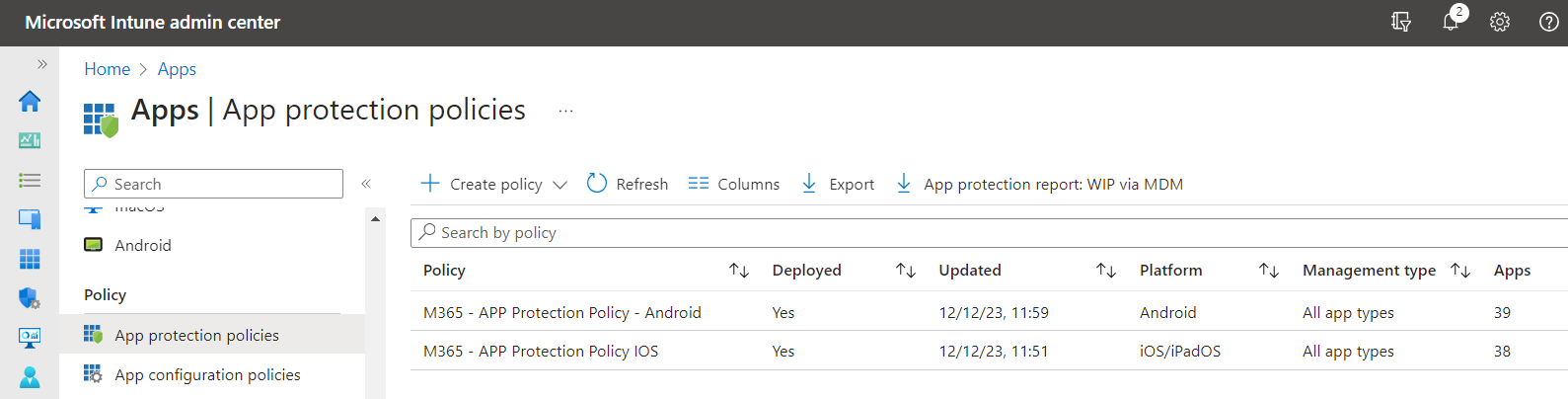This screenshot has height=399, width=1568.
Task: Click the App protection policies sidebar icon
Action: tap(94, 335)
